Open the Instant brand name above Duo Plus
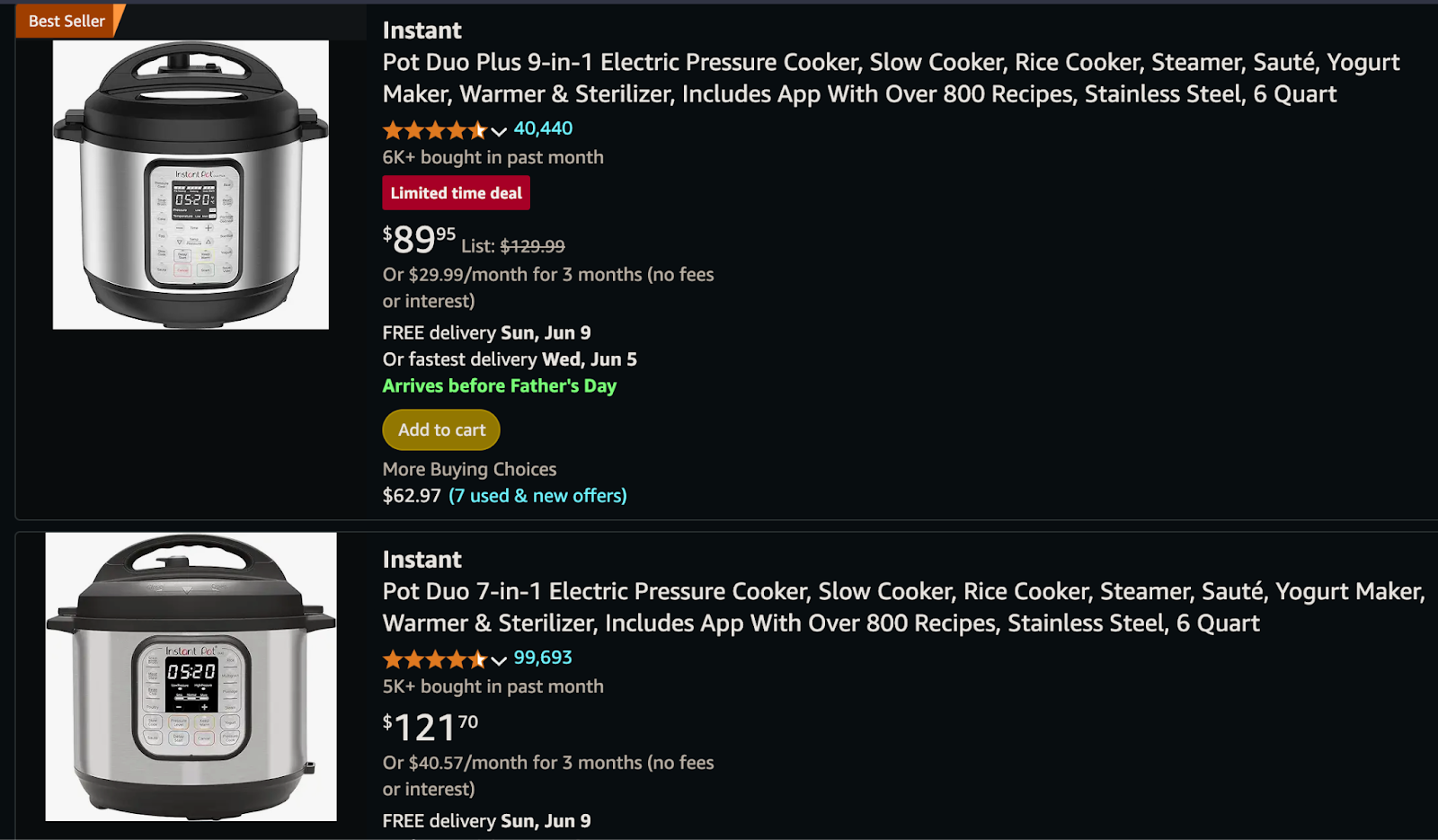 coord(422,29)
